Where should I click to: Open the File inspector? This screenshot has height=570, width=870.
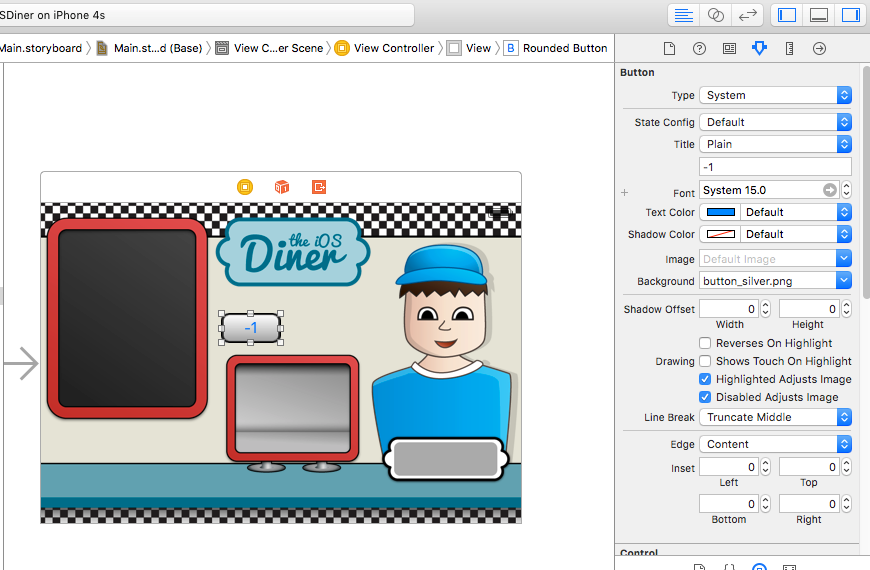(669, 49)
